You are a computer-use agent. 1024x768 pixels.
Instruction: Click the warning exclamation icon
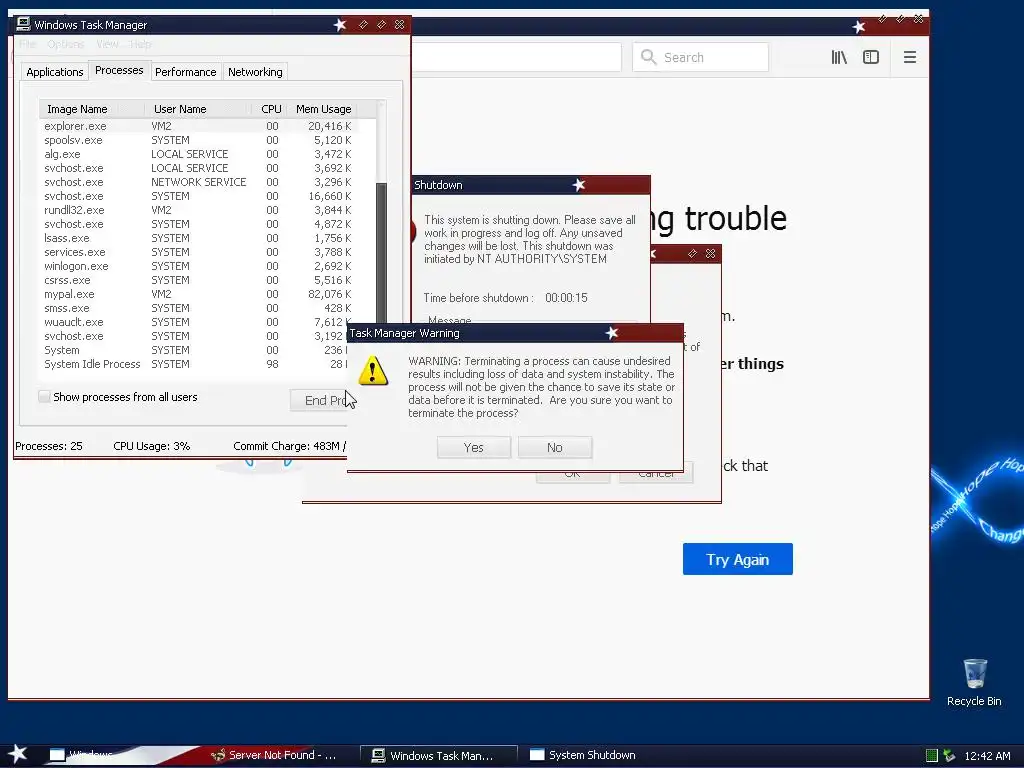click(373, 370)
